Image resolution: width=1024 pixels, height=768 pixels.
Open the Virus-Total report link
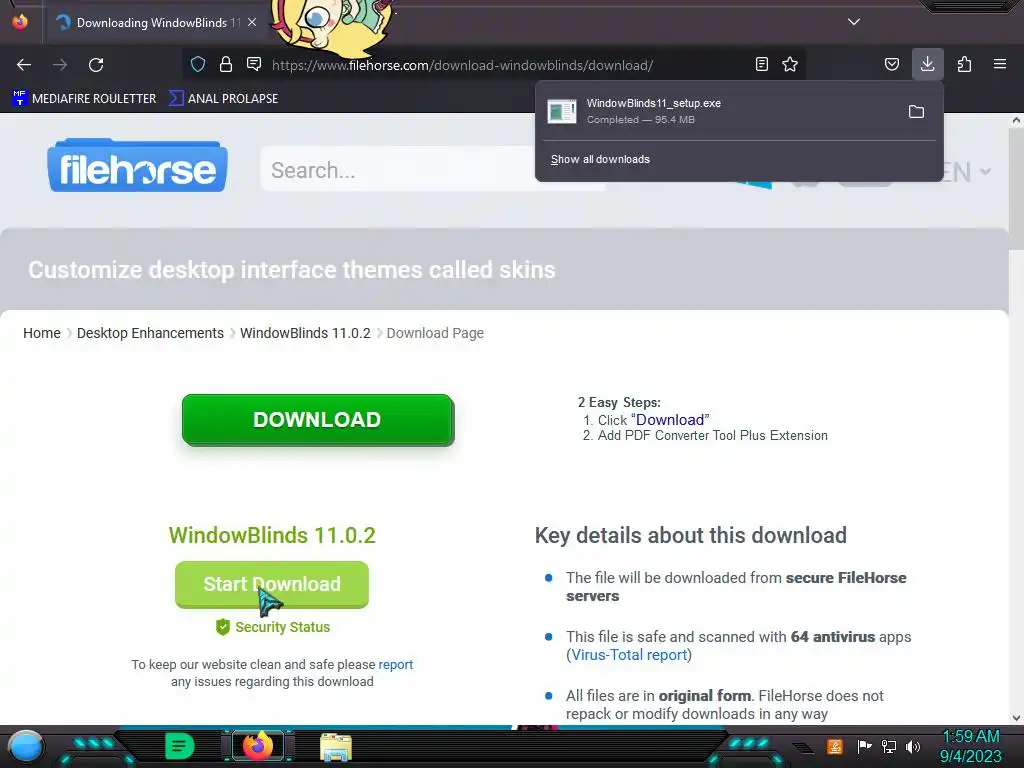click(x=629, y=655)
